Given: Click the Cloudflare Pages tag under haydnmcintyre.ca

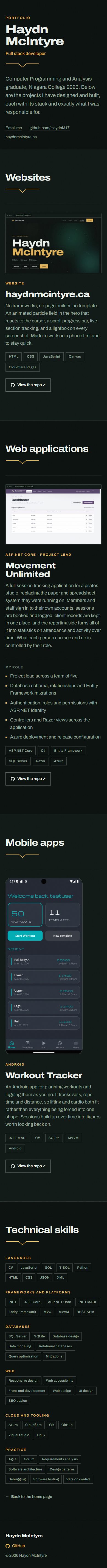Looking at the screenshot, I should point(22,367).
